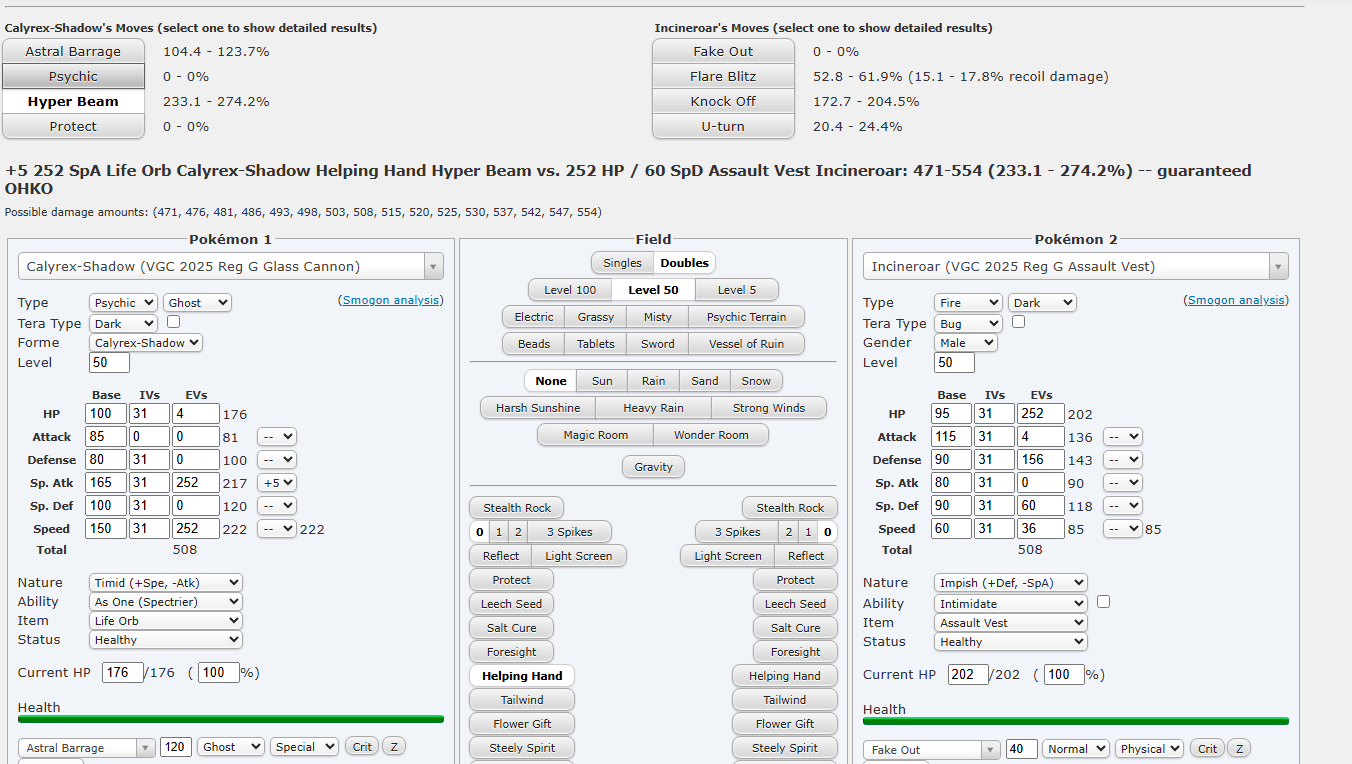
Task: Open Incineroar's Status dropdown
Action: pyautogui.click(x=1011, y=642)
